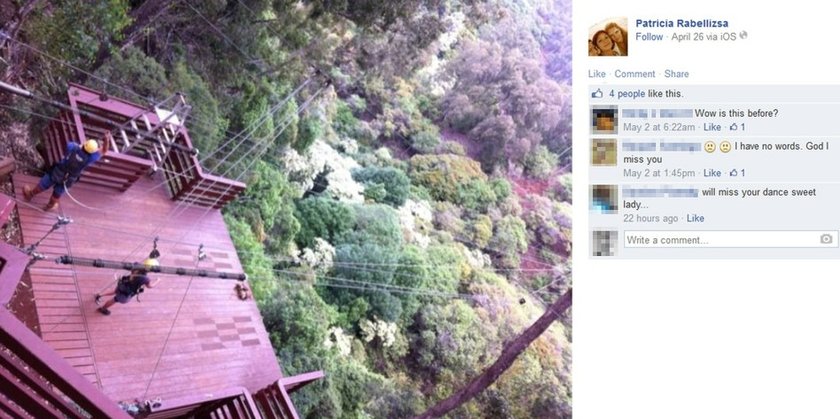Screen dimensions: 840x419
Task: Click the globe privacy icon beside April 26
Action: click(x=743, y=36)
